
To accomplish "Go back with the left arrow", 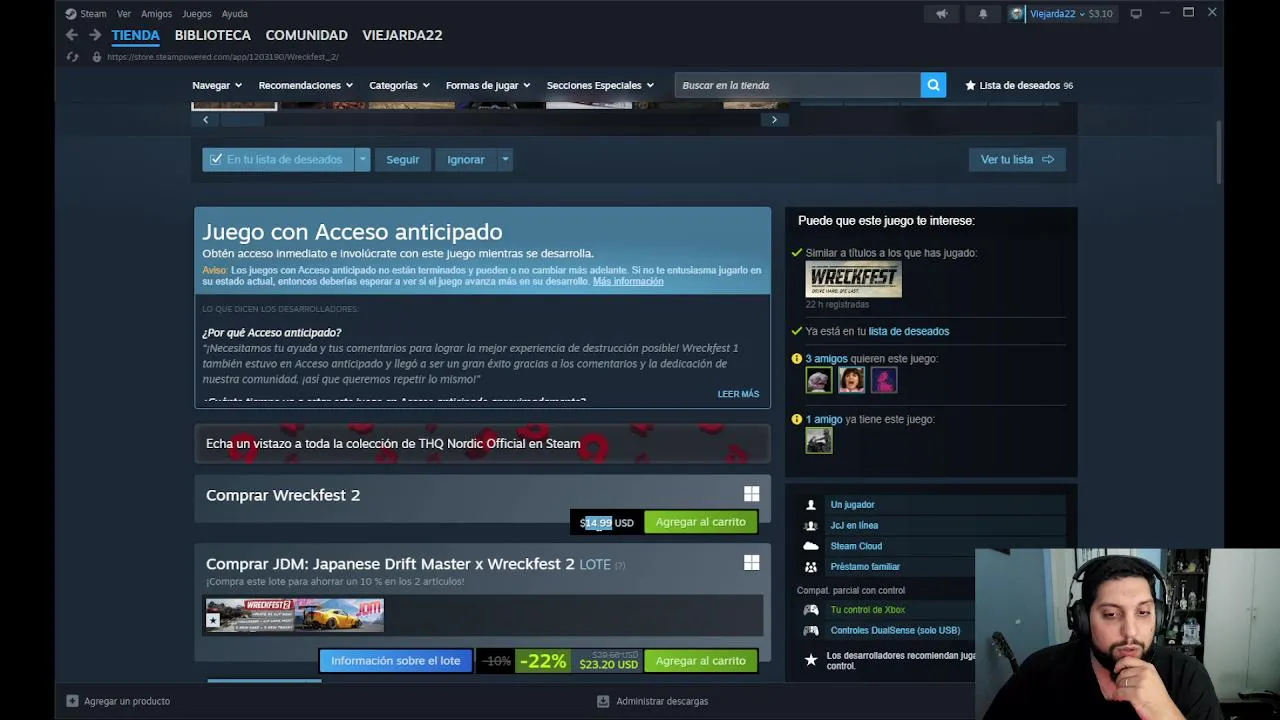I will click(x=72, y=35).
